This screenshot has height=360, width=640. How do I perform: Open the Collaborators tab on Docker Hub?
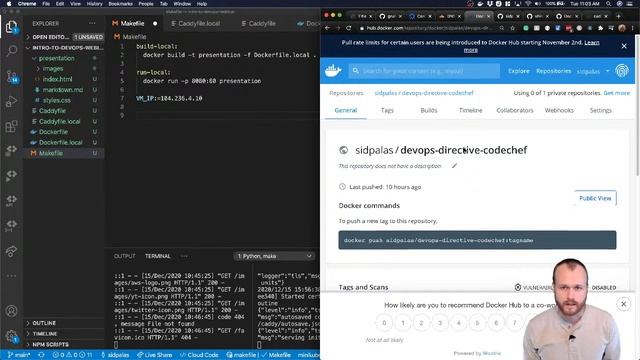coord(515,110)
